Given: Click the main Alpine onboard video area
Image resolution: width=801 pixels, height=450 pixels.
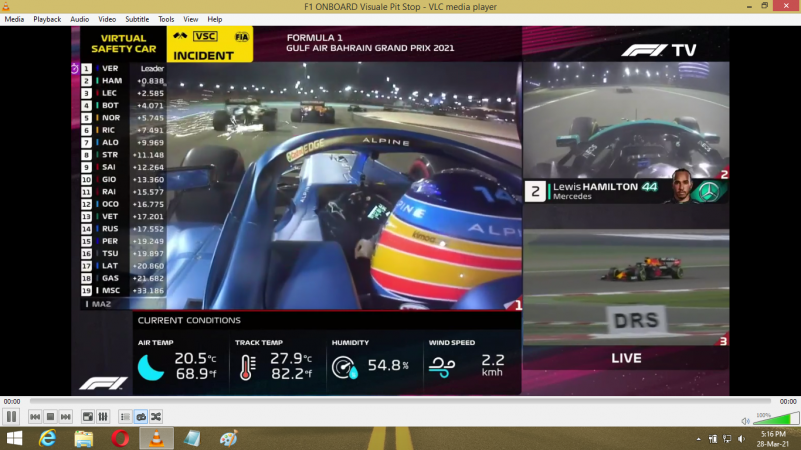Looking at the screenshot, I should click(344, 186).
